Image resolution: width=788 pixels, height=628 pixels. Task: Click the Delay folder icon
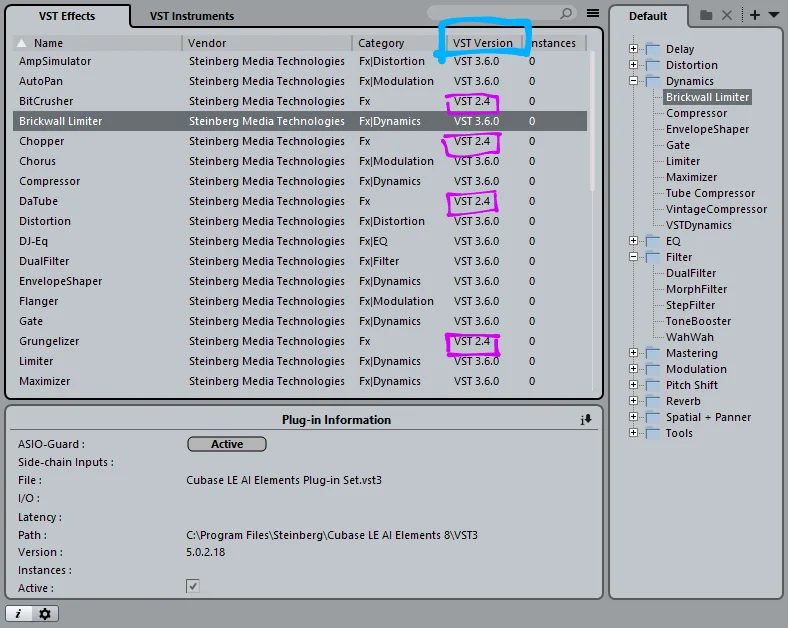click(x=653, y=49)
